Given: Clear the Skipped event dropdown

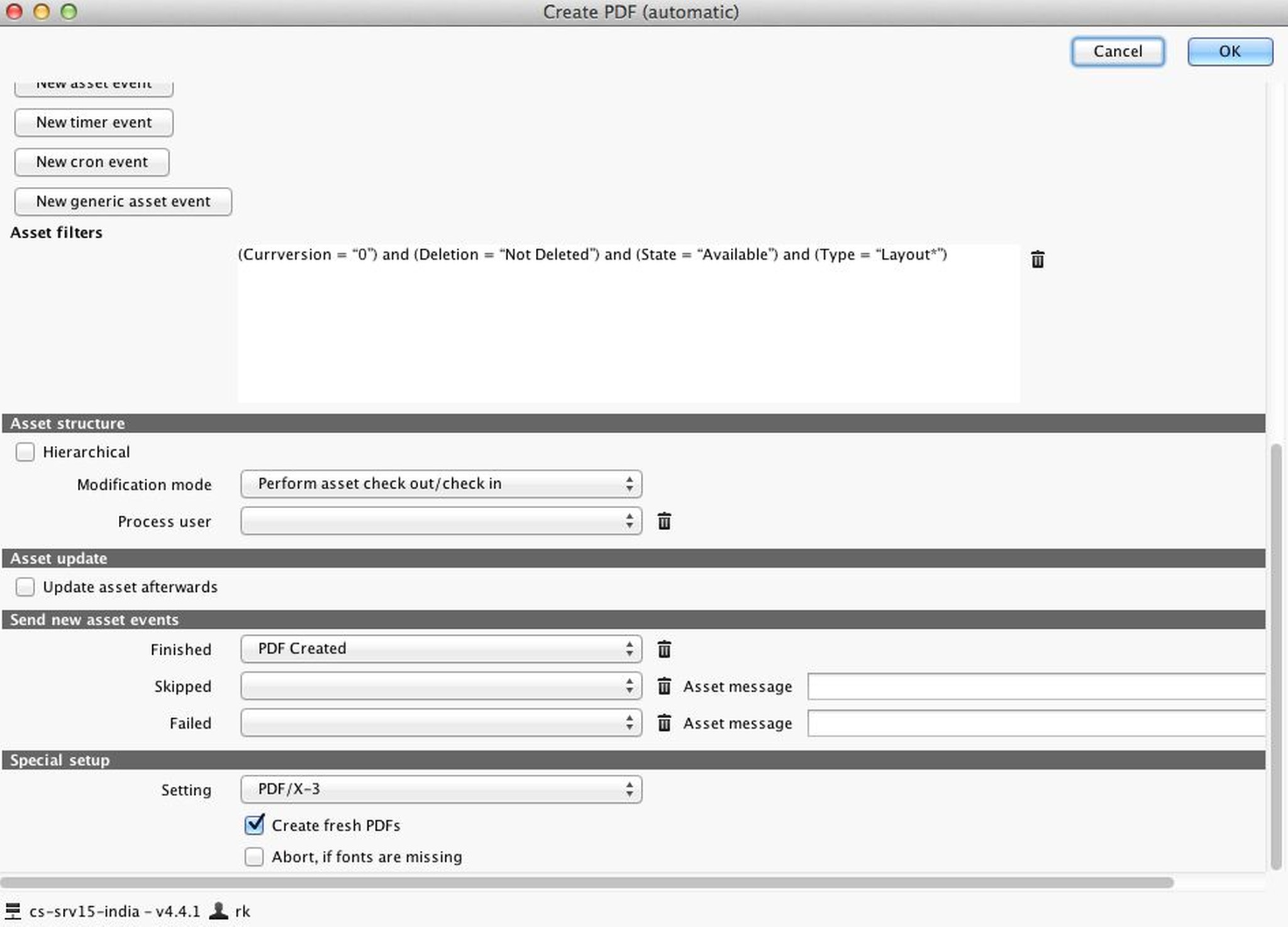Looking at the screenshot, I should [665, 686].
